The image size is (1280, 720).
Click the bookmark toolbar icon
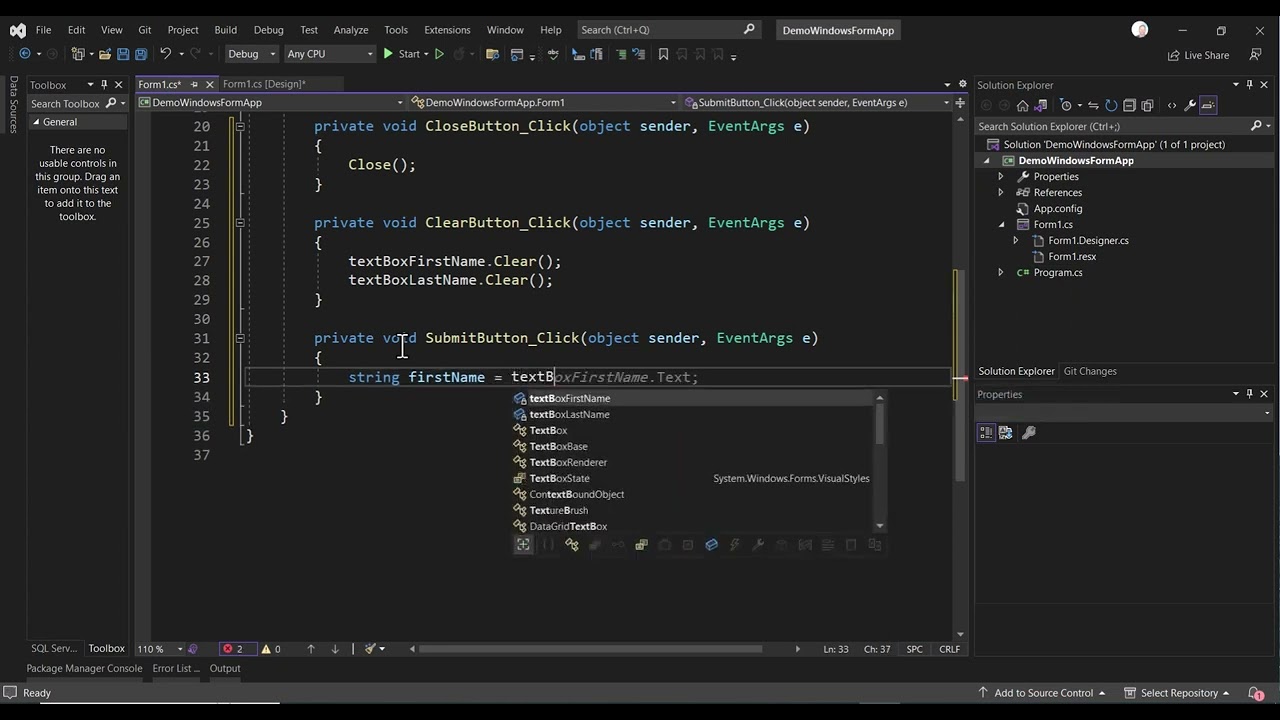pyautogui.click(x=663, y=54)
